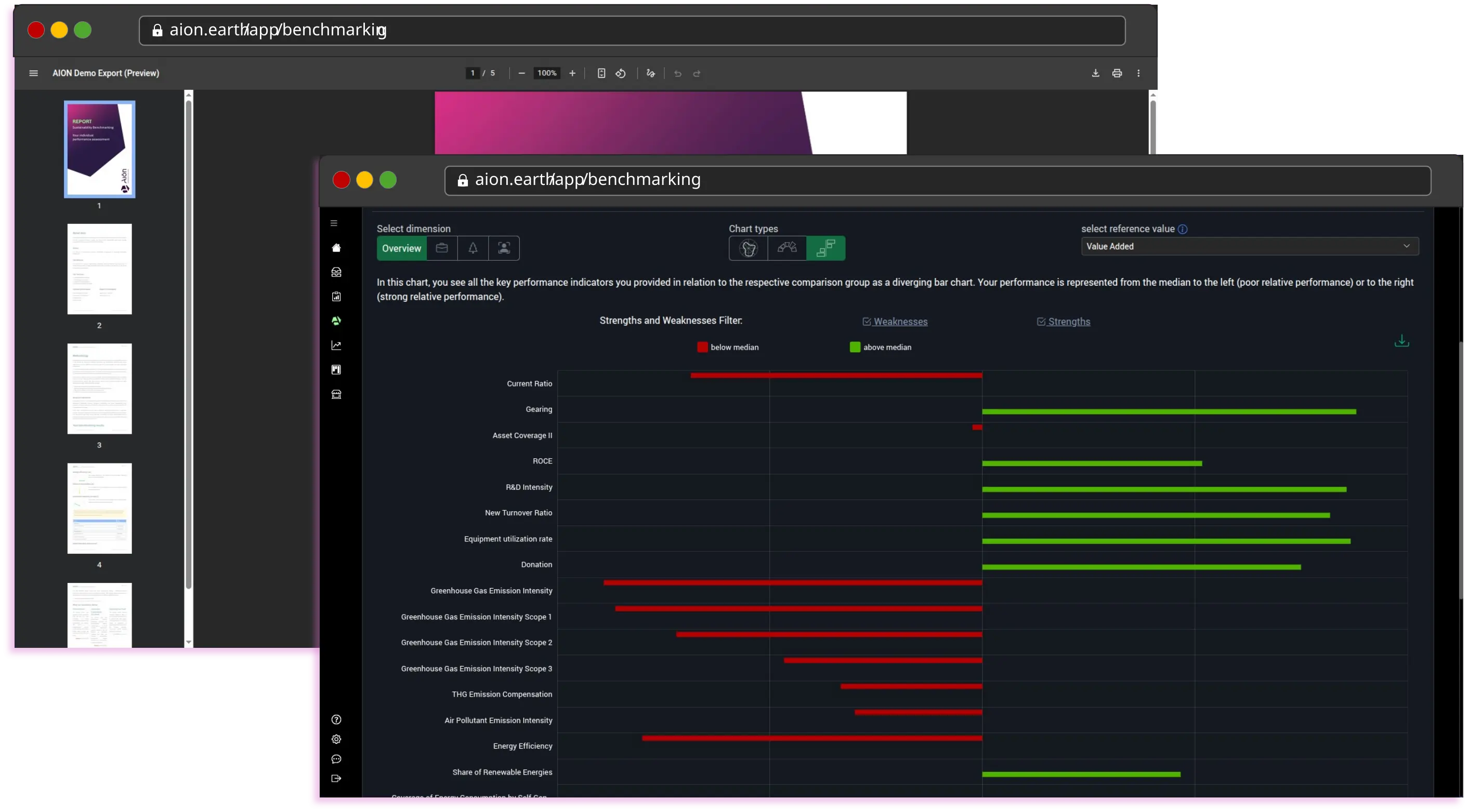The width and height of the screenshot is (1468, 812).
Task: Select the social dimension person icon
Action: click(x=504, y=248)
